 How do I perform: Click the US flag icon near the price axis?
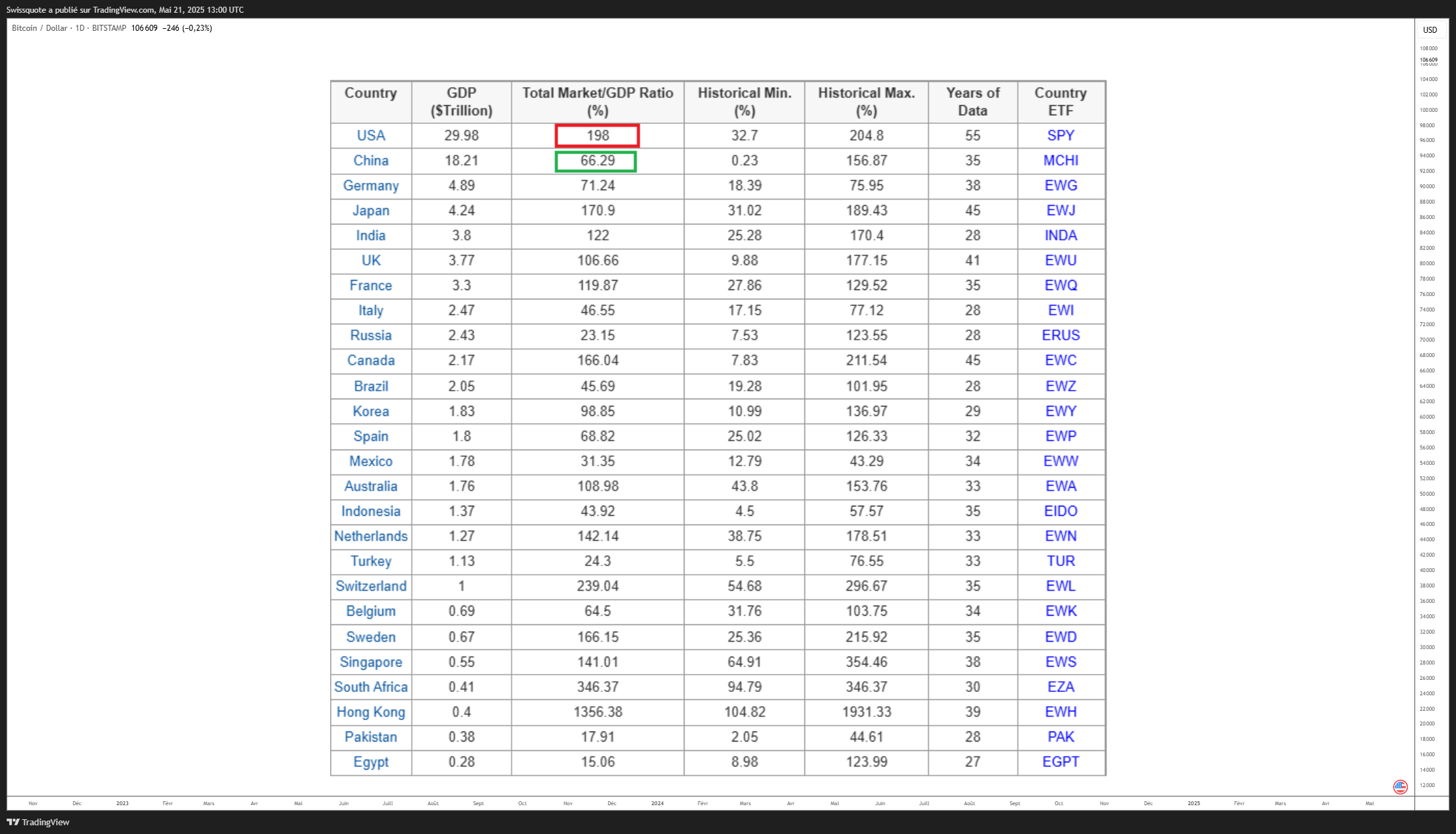pyautogui.click(x=1400, y=786)
